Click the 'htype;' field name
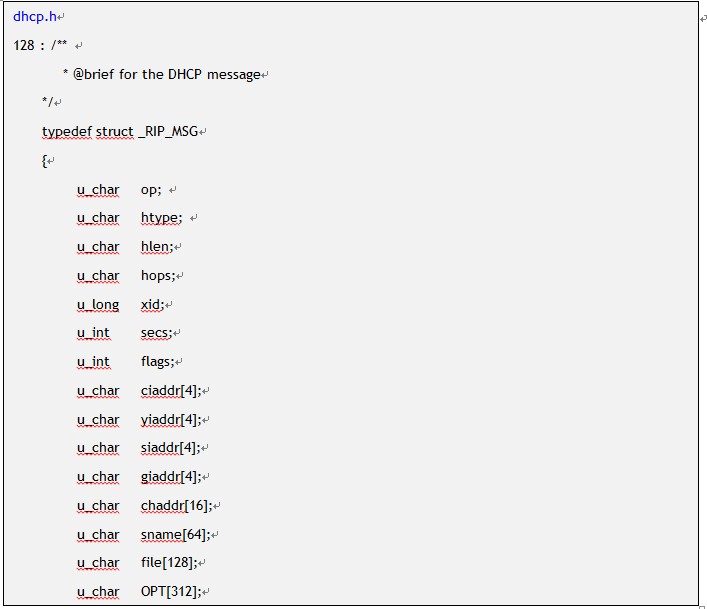Screen dimensions: 707x609 [x=161, y=219]
